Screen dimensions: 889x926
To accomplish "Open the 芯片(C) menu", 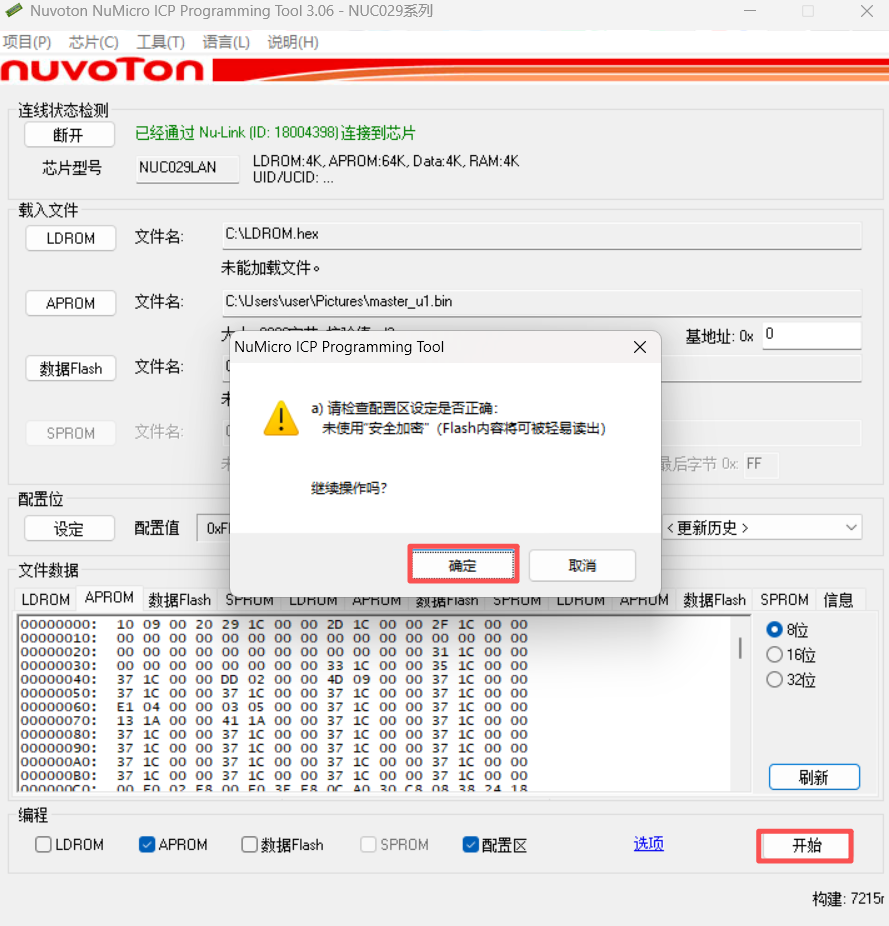I will click(93, 42).
